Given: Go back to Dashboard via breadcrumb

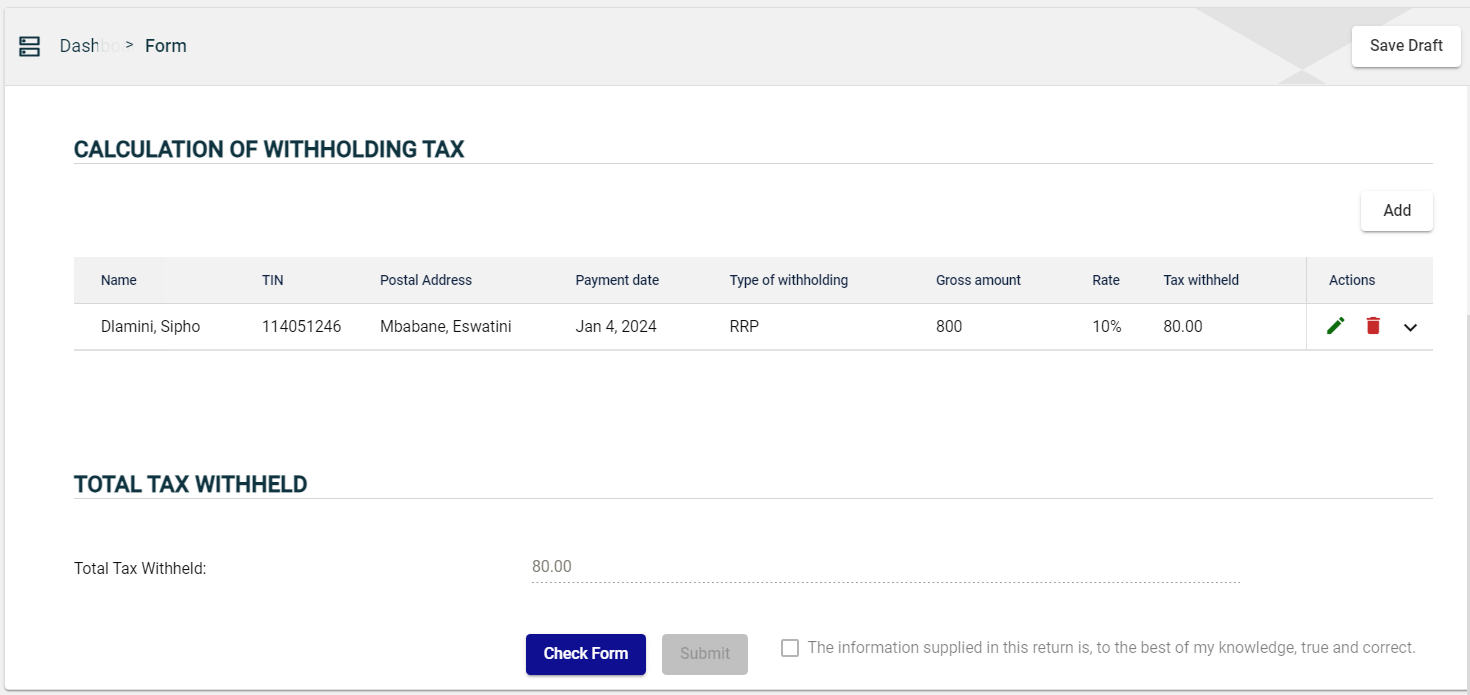Looking at the screenshot, I should (x=88, y=46).
